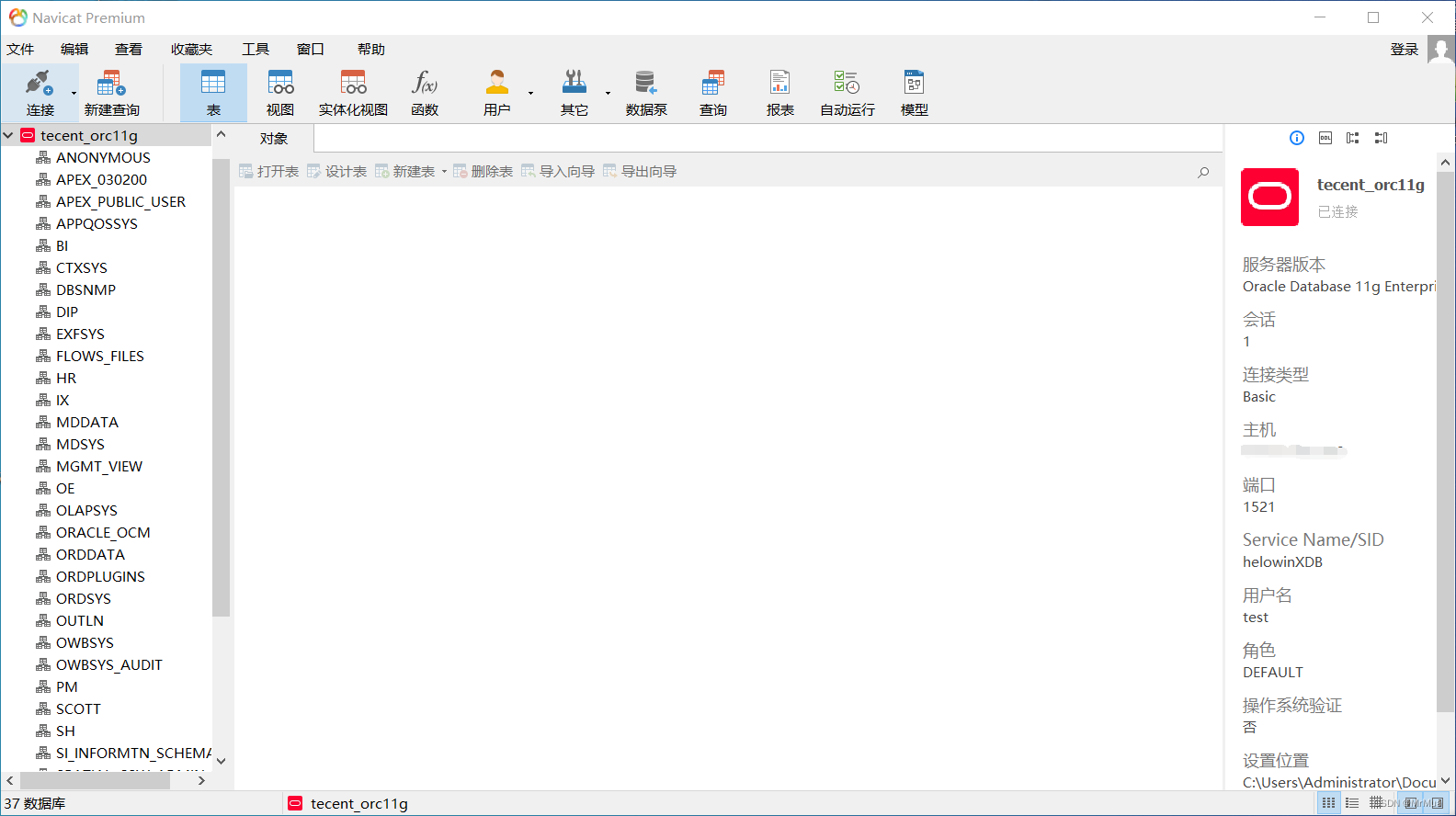This screenshot has width=1456, height=816.
Task: Click the user avatar icon
Action: 1440,50
